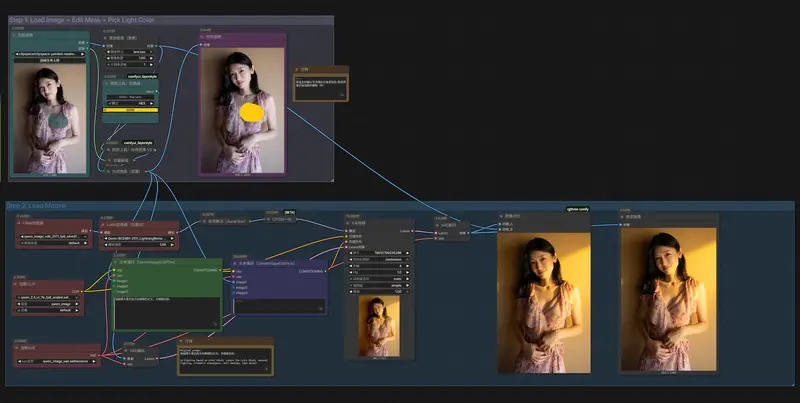800x403 pixels.
Task: Collapse the LoRA loader (model only) node
Action: tap(104, 224)
